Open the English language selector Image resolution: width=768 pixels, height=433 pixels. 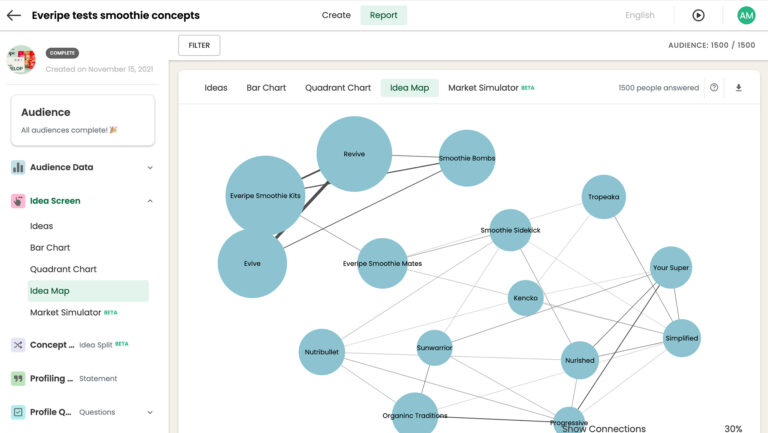tap(640, 16)
